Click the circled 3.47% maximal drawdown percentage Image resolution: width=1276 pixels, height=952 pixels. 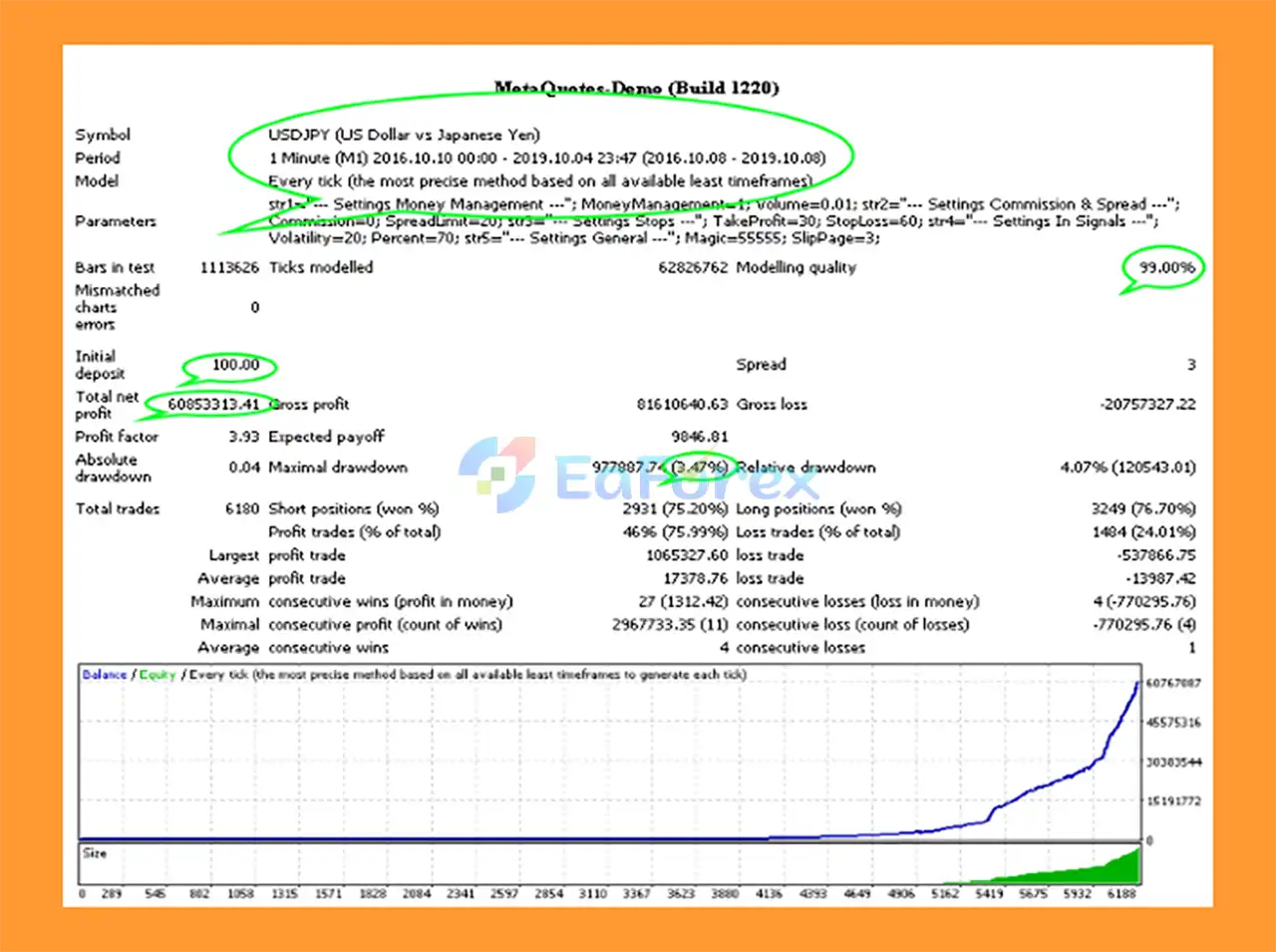point(700,467)
